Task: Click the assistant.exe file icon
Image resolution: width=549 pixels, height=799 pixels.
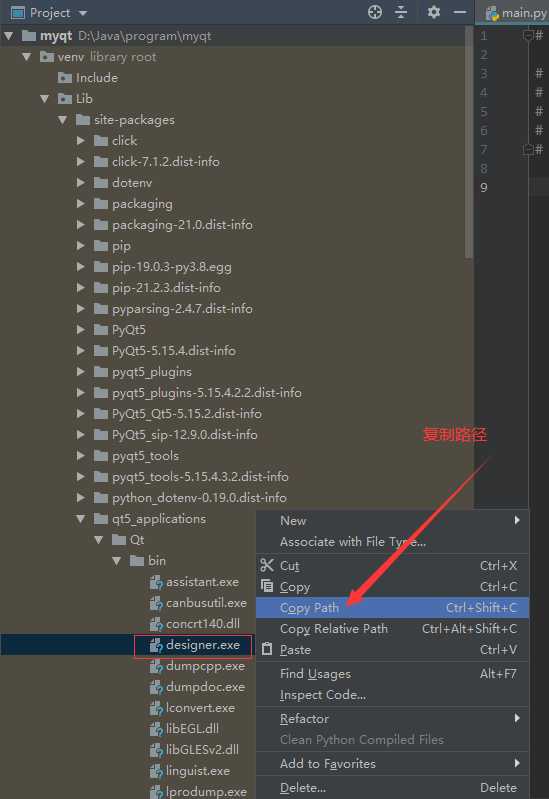Action: 156,582
